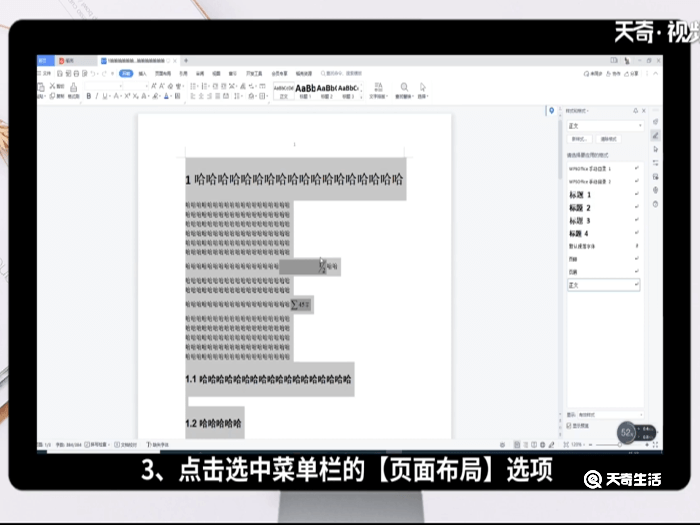Image resolution: width=700 pixels, height=525 pixels.
Task: Click the Format Painter brush icon
Action: point(74,90)
